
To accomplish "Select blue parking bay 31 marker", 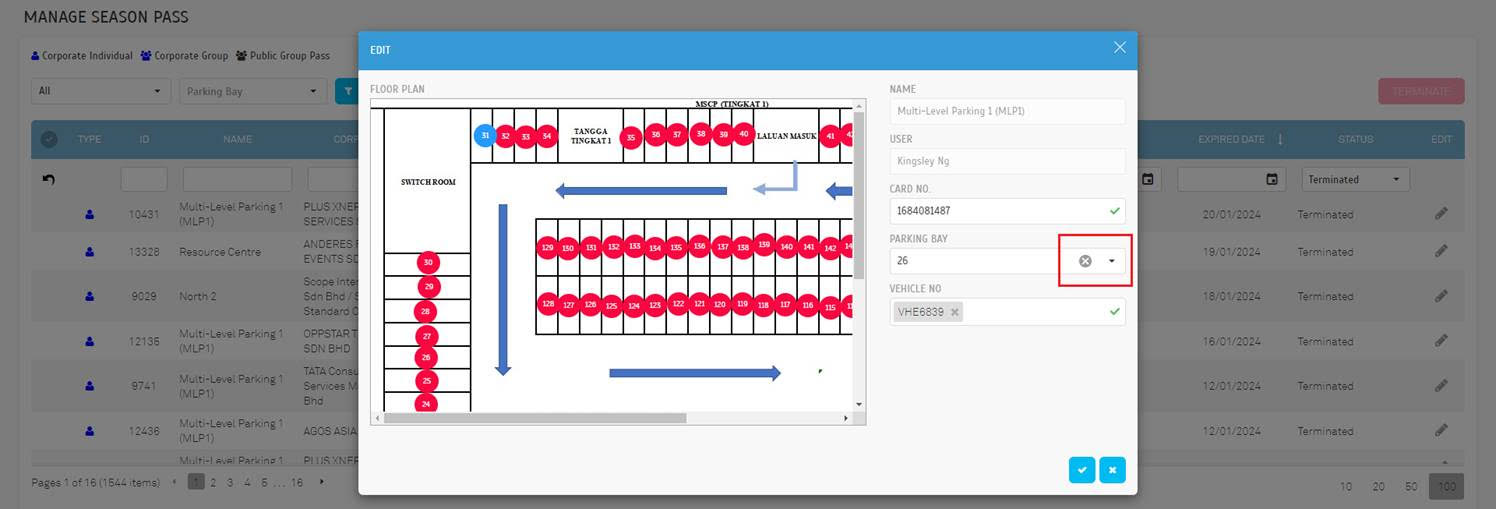I will (x=485, y=135).
